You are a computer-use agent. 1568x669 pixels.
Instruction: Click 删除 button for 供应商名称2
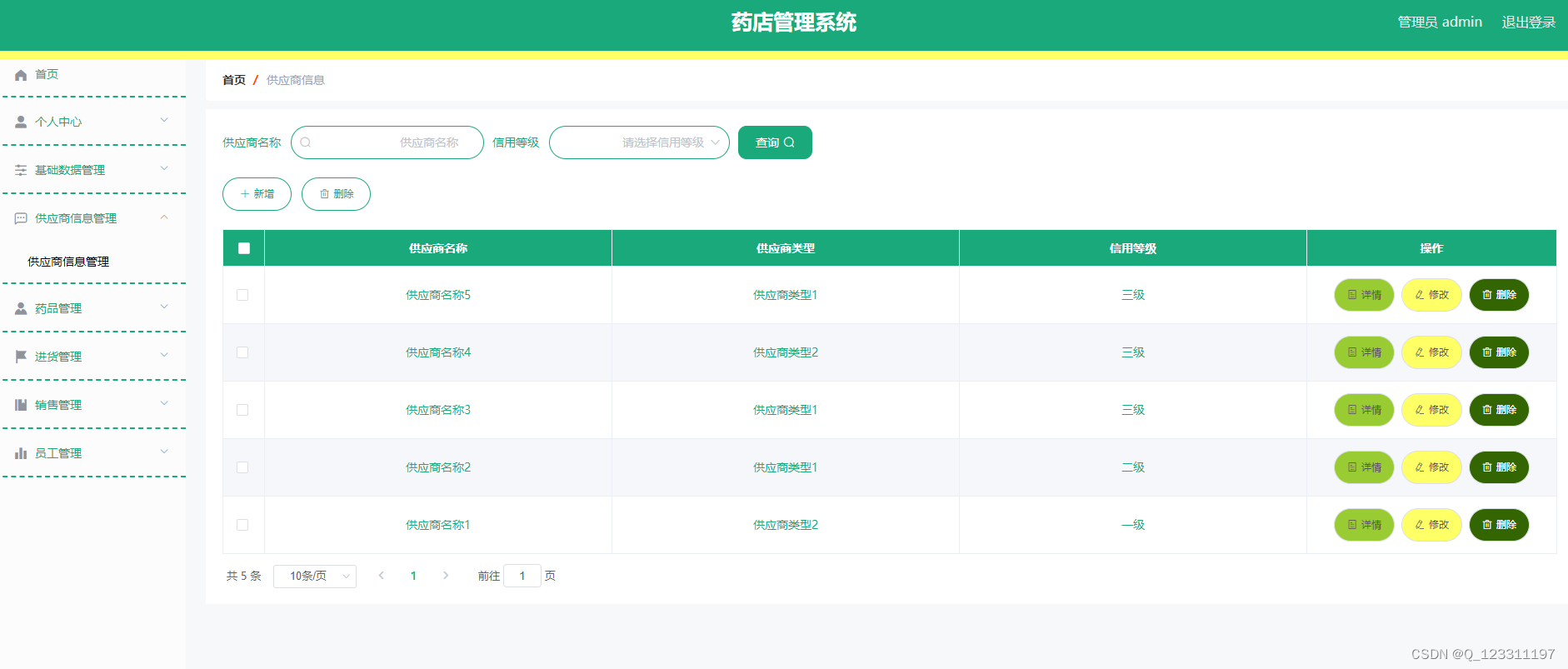pos(1500,467)
